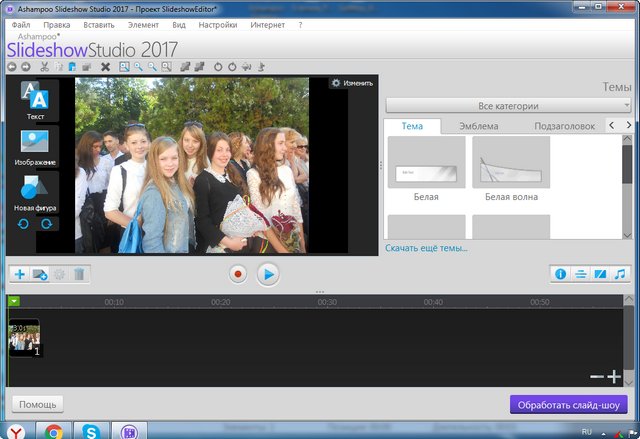Viewport: 640px width, 439px height.
Task: Click the redo forward arrow in toolbar
Action: pyautogui.click(x=26, y=67)
